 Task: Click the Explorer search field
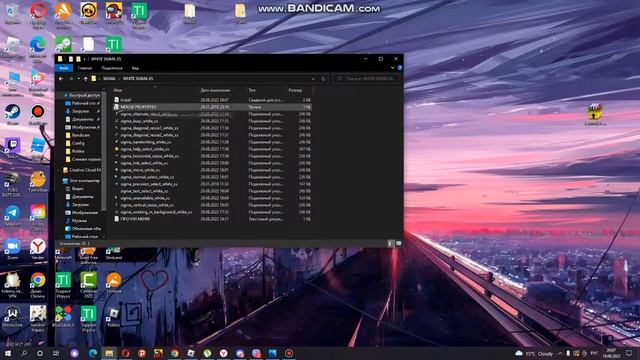(366, 78)
